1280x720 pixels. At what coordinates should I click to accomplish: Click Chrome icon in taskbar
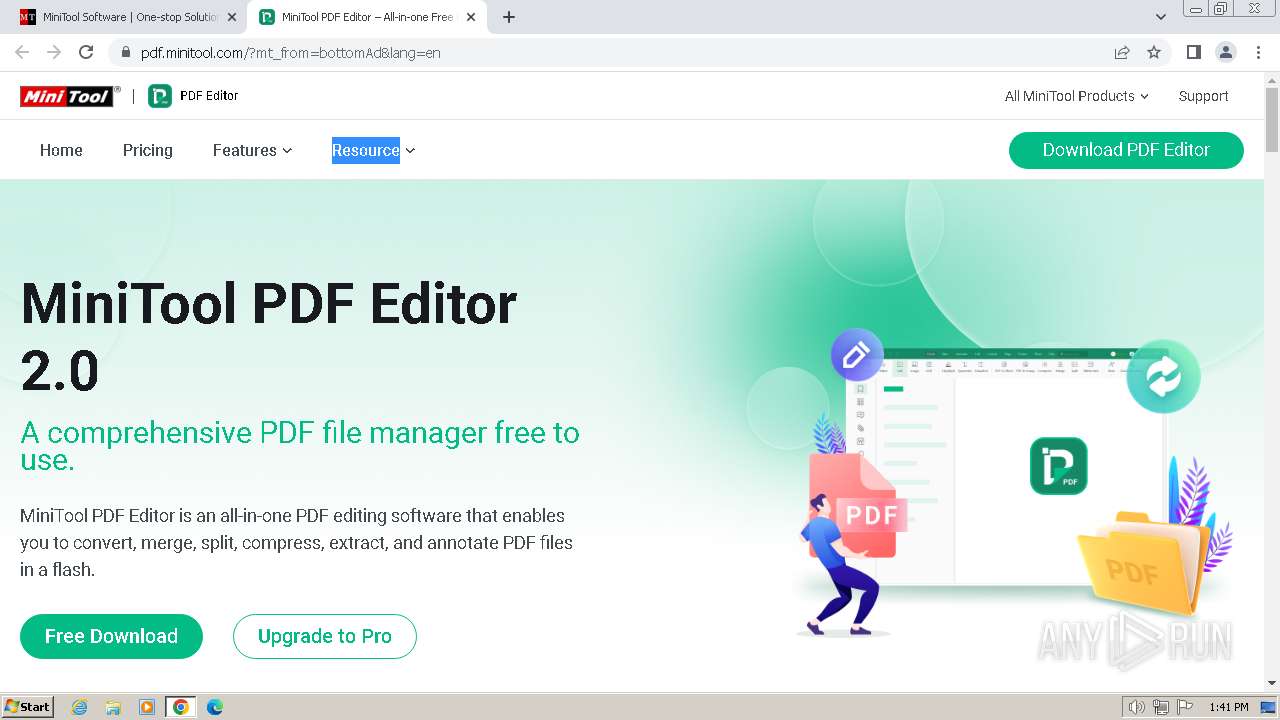click(181, 707)
